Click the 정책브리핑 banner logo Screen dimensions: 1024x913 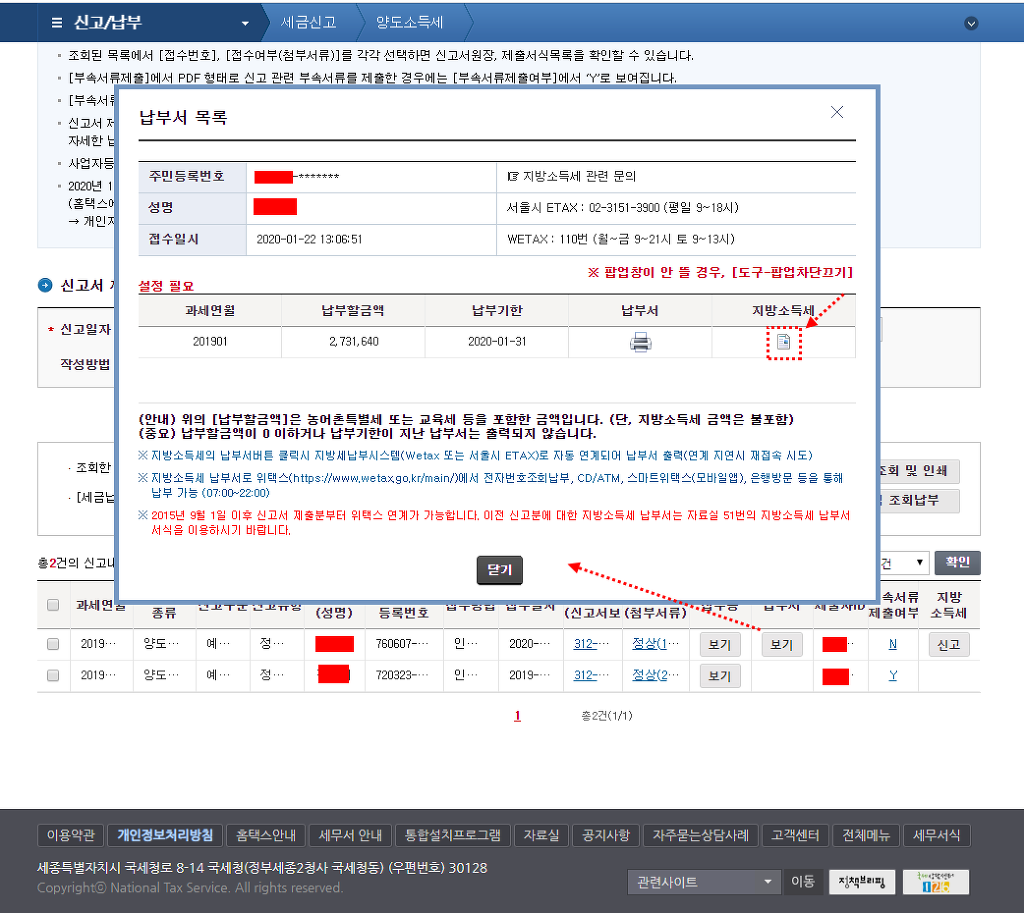(862, 882)
